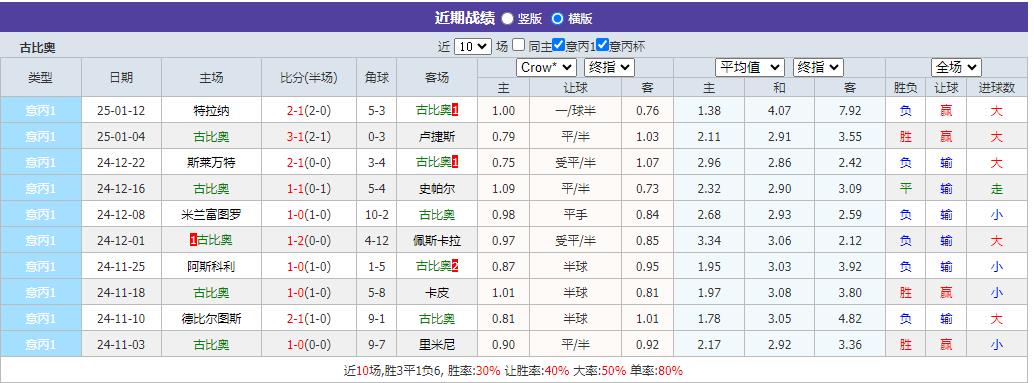Click the 1-1(0-1) score on 24-12-16
The image size is (1034, 383).
coord(309,189)
